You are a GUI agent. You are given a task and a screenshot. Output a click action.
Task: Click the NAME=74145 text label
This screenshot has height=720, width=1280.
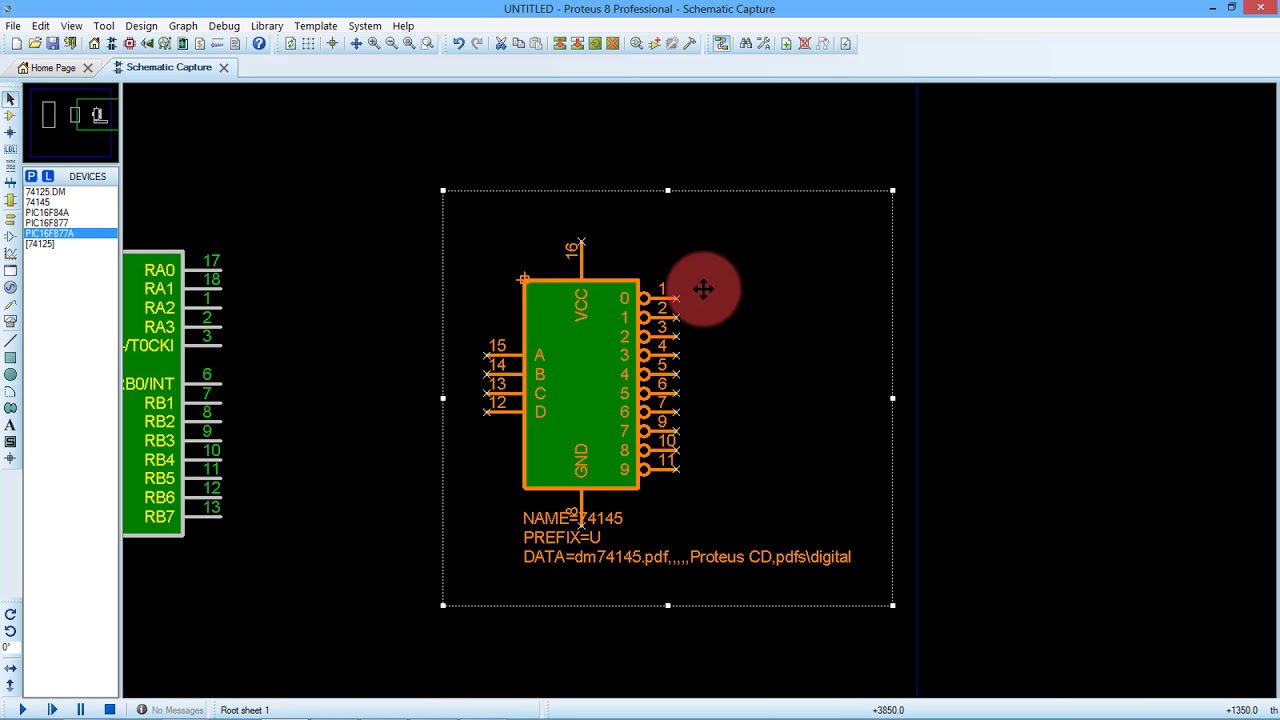point(572,518)
